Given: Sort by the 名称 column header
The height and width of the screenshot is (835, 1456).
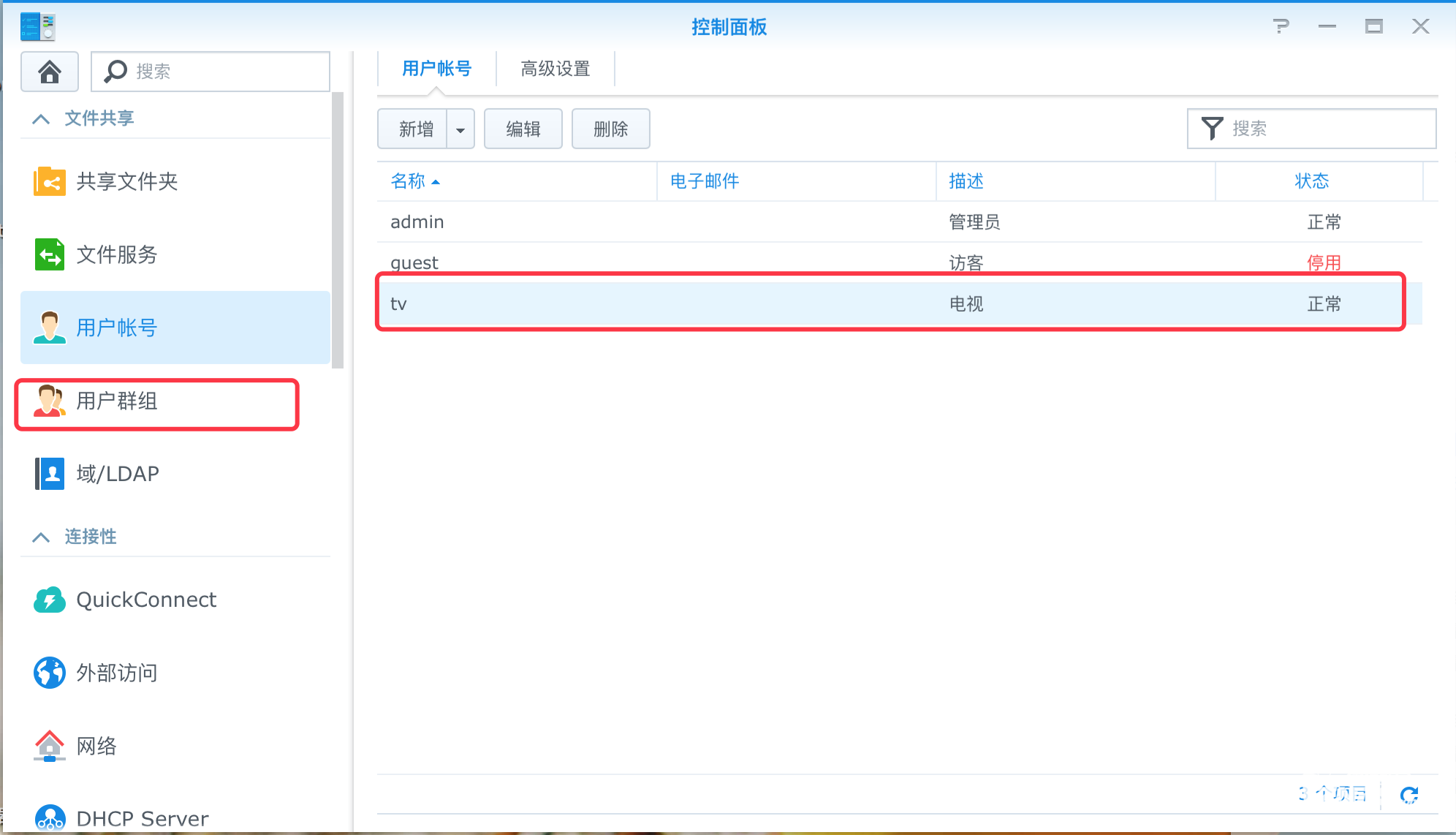Looking at the screenshot, I should click(x=517, y=181).
